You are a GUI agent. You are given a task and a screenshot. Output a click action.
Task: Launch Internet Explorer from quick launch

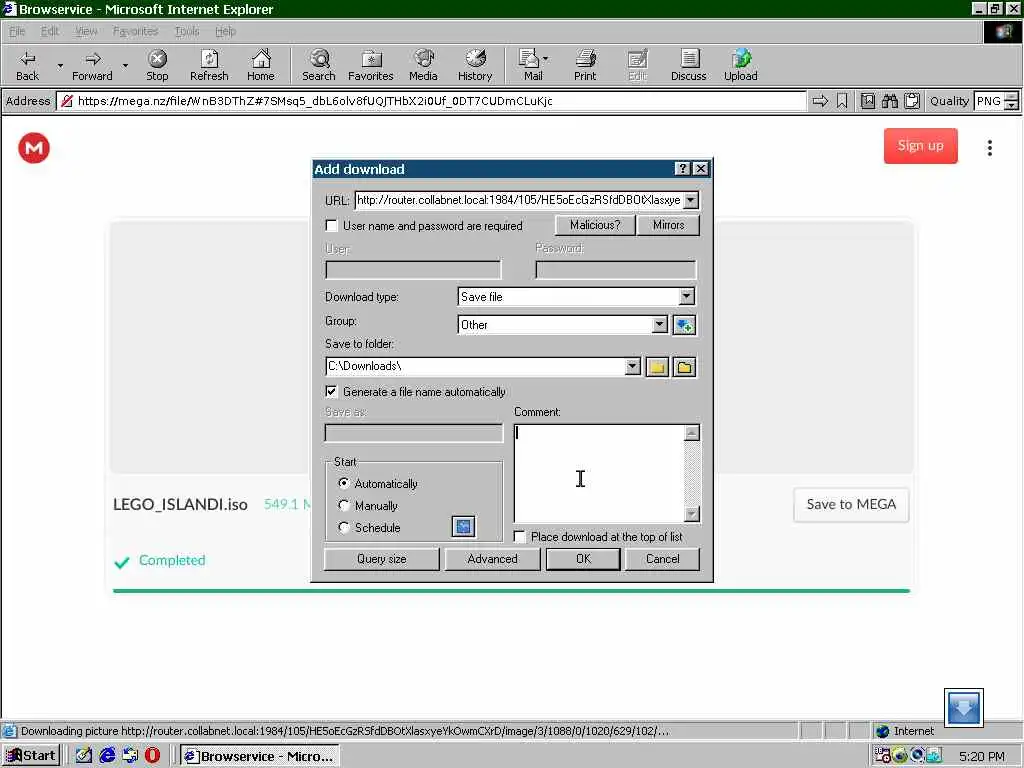click(x=107, y=756)
